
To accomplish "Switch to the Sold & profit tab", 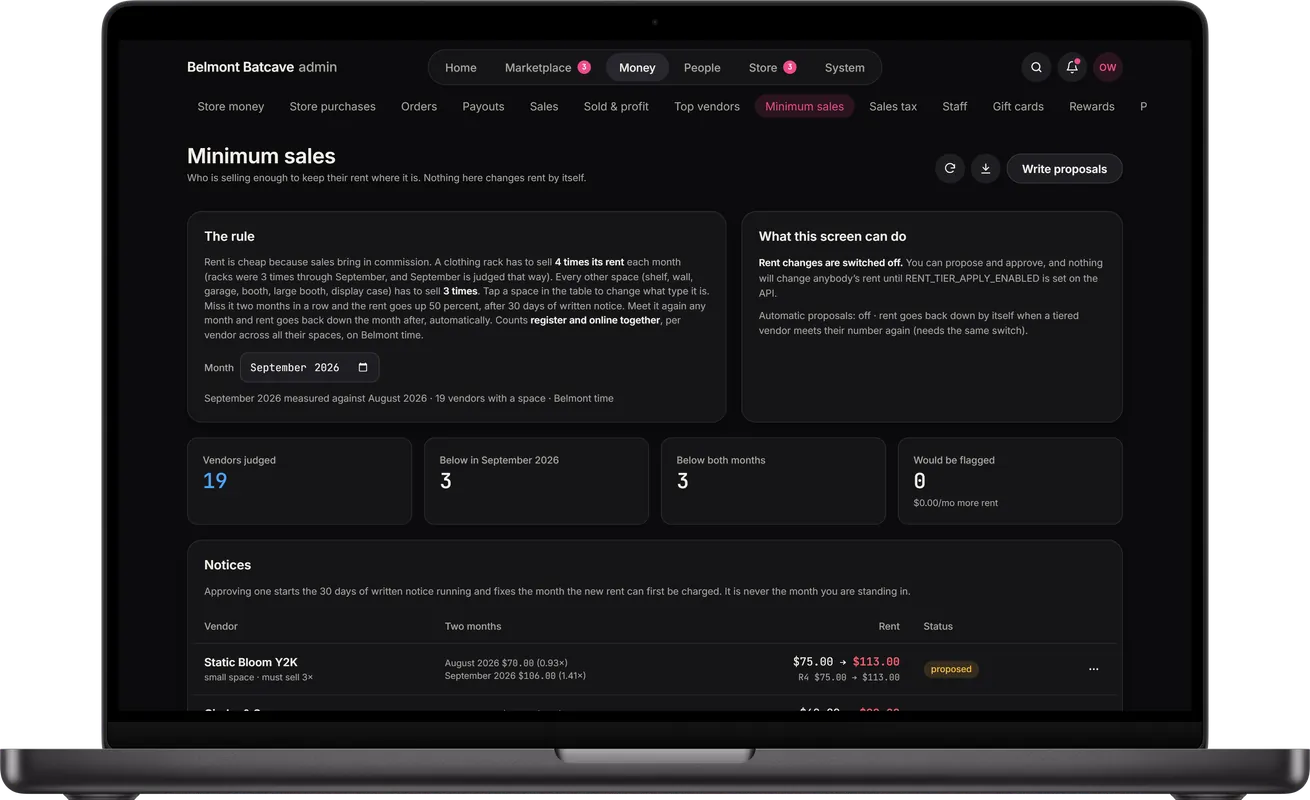I will (616, 106).
